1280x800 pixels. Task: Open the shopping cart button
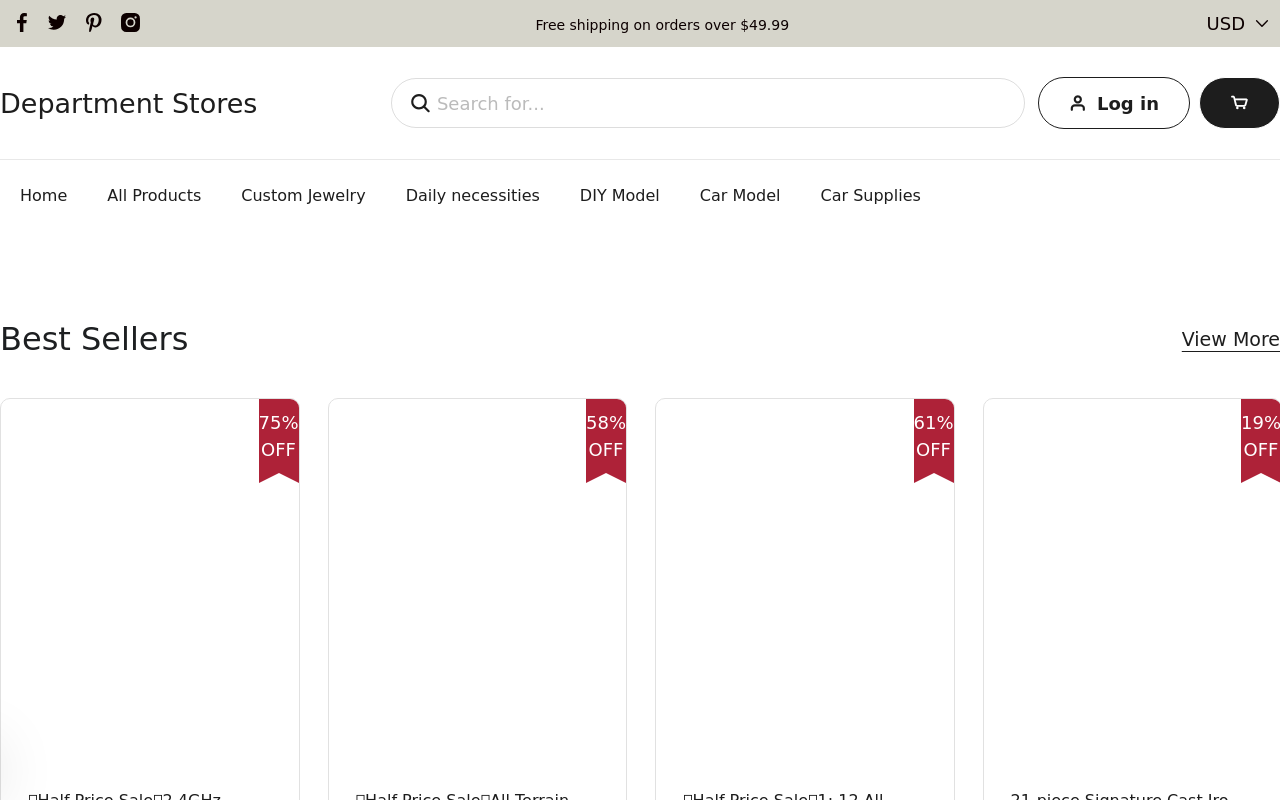[1239, 103]
